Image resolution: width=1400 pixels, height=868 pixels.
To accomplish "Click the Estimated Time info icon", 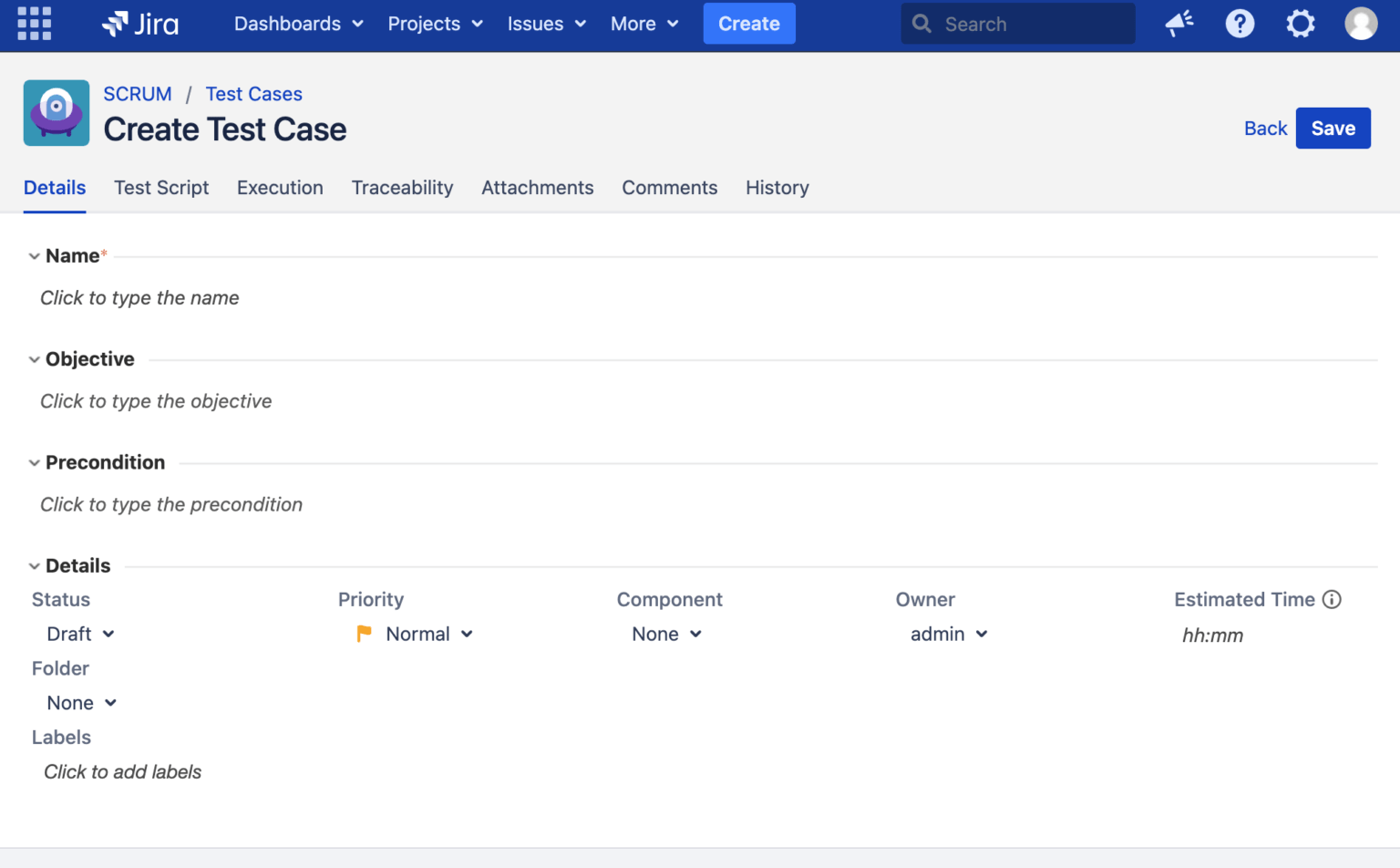I will [x=1333, y=600].
